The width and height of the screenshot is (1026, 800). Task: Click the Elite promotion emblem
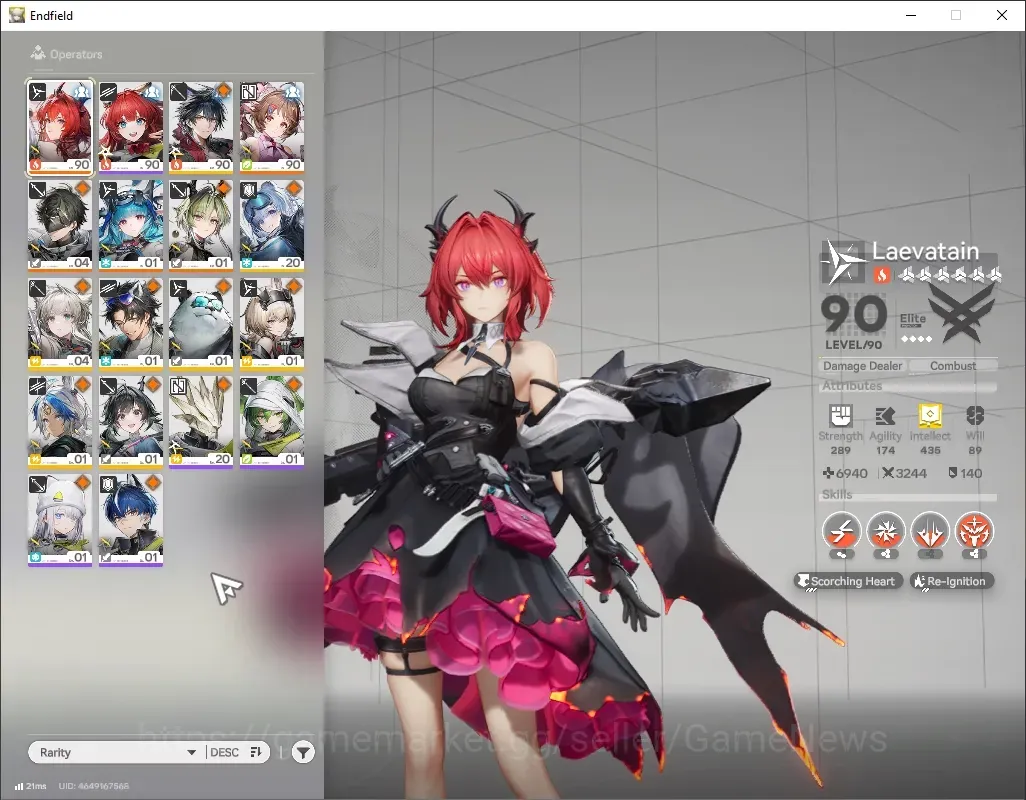[961, 315]
